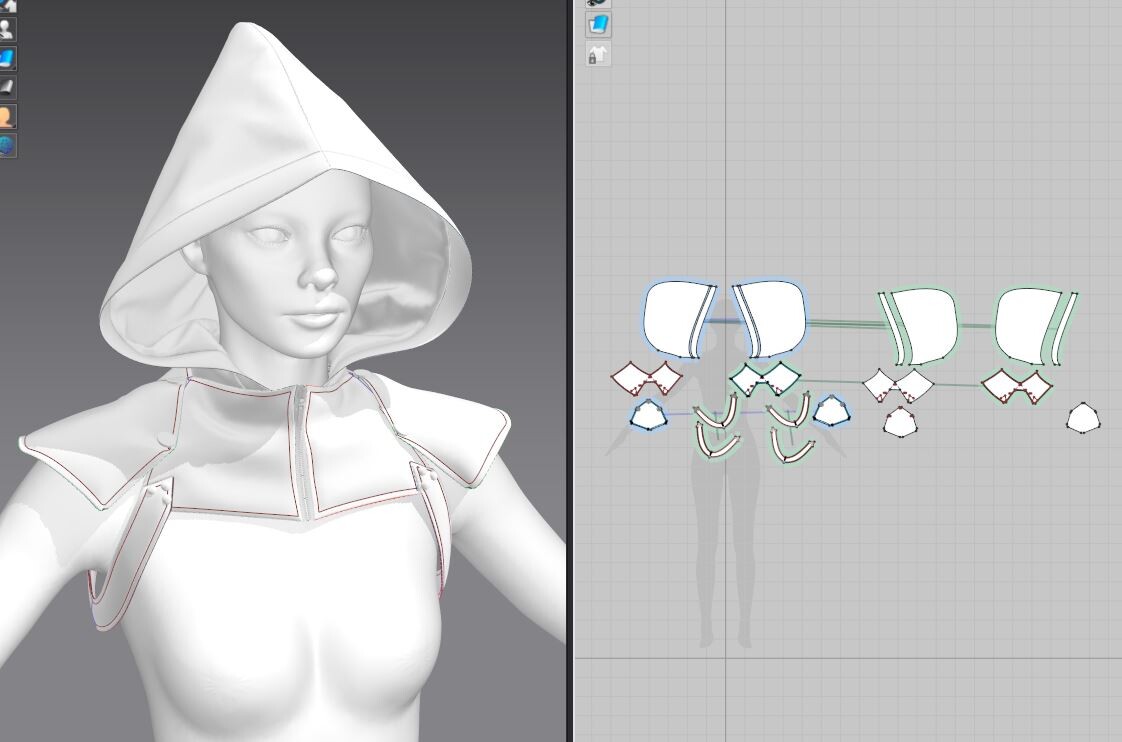
Task: Toggle the garment lock icon in the 2D window
Action: [596, 56]
